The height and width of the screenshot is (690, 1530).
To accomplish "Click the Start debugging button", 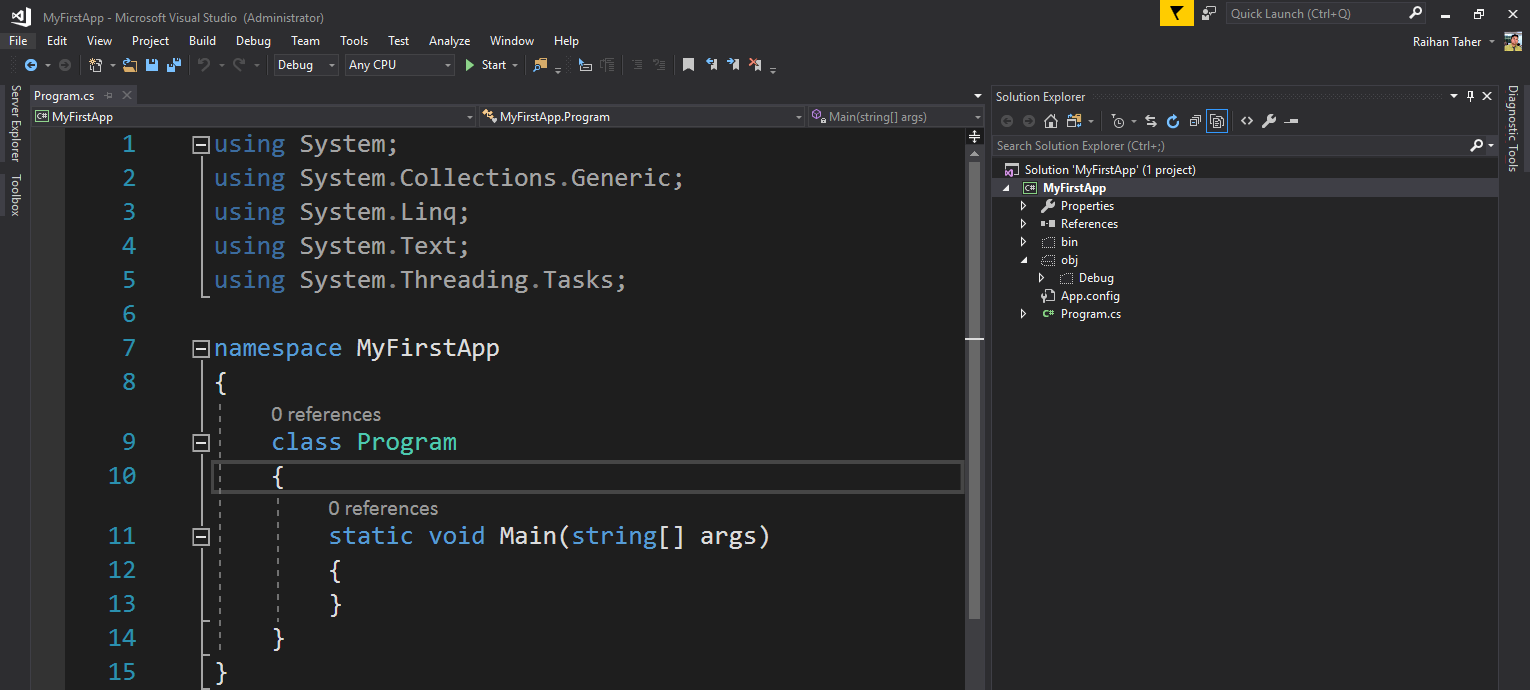I will pyautogui.click(x=486, y=65).
